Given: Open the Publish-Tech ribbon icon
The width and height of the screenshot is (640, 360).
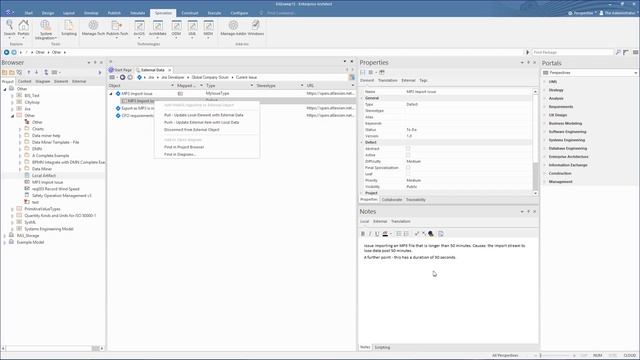Looking at the screenshot, I should 117,28.
